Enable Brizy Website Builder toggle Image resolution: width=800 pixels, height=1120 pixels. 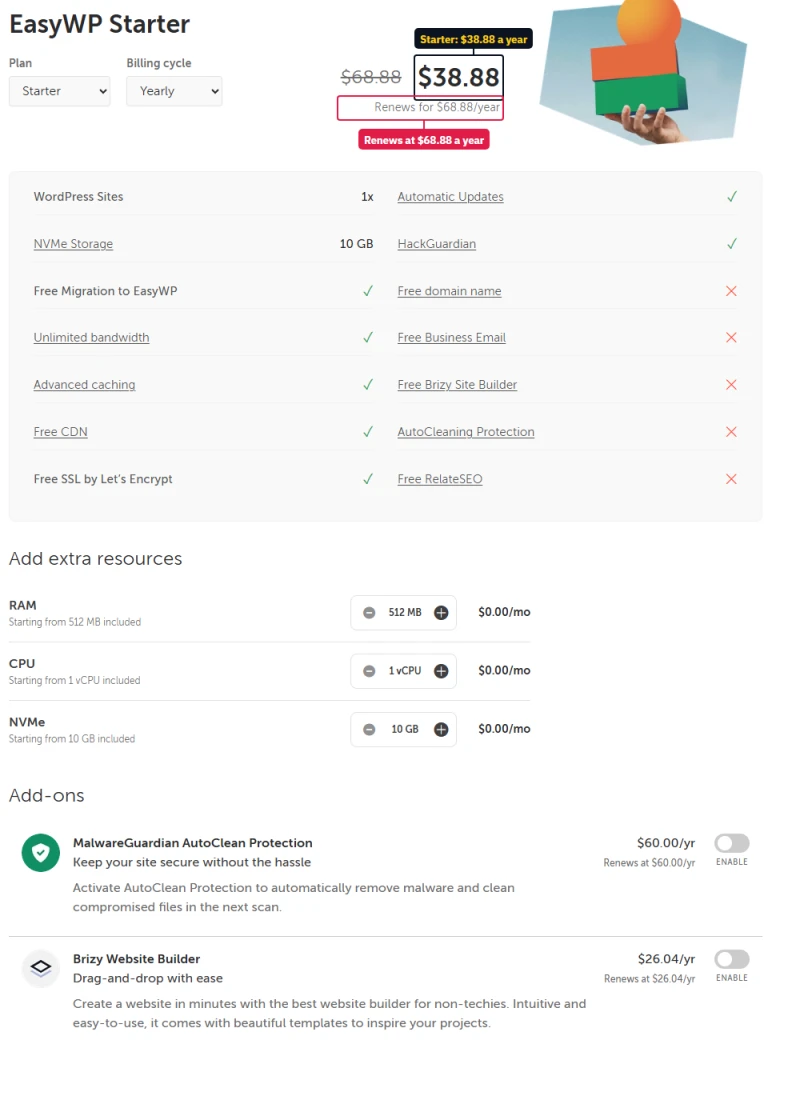[x=732, y=959]
